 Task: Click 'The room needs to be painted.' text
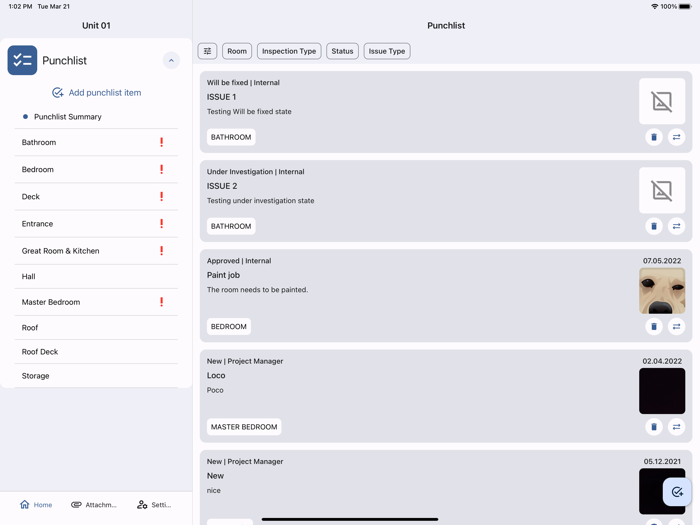[x=257, y=290]
